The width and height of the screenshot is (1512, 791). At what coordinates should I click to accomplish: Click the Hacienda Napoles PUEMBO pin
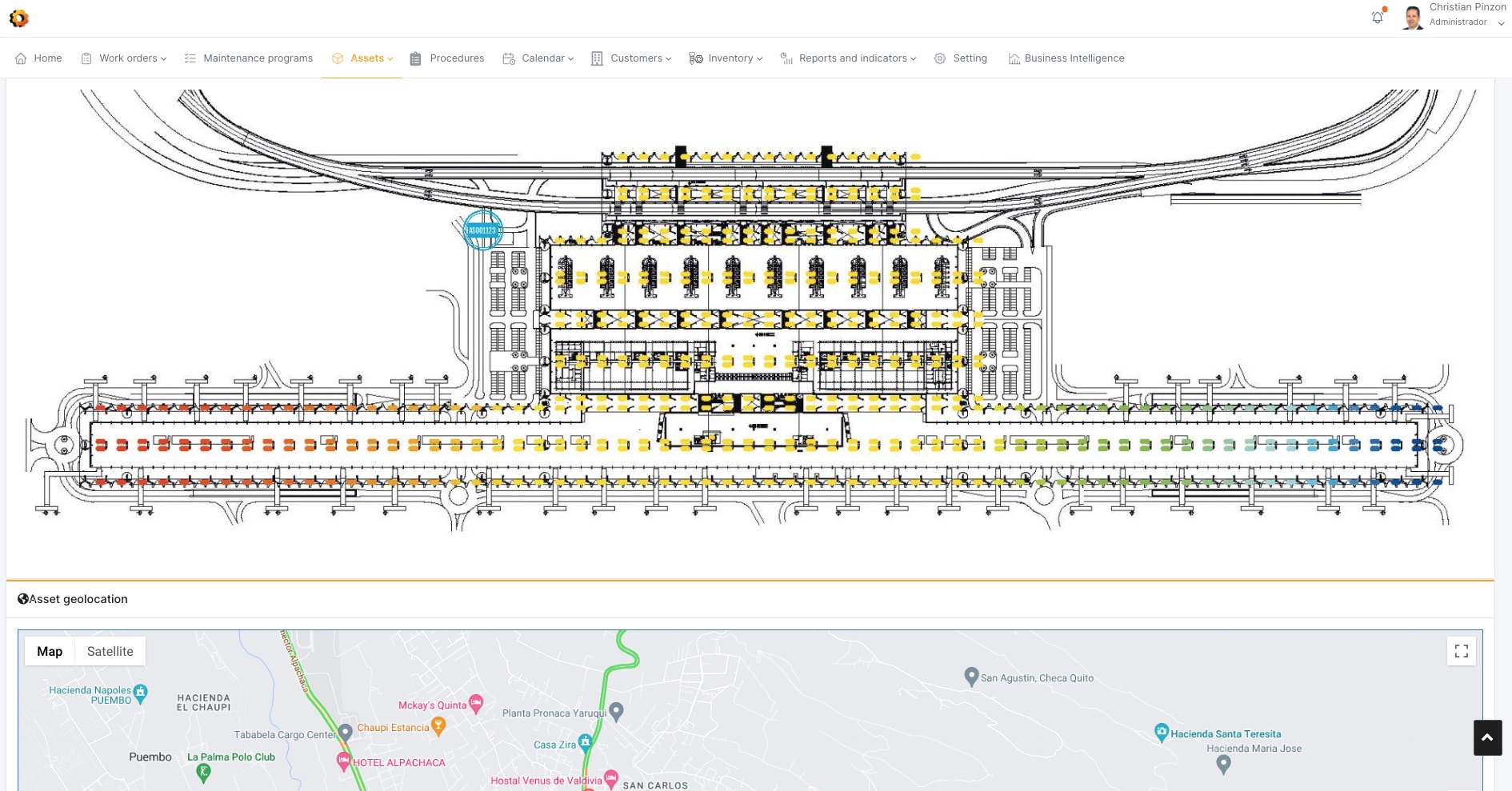tap(141, 693)
